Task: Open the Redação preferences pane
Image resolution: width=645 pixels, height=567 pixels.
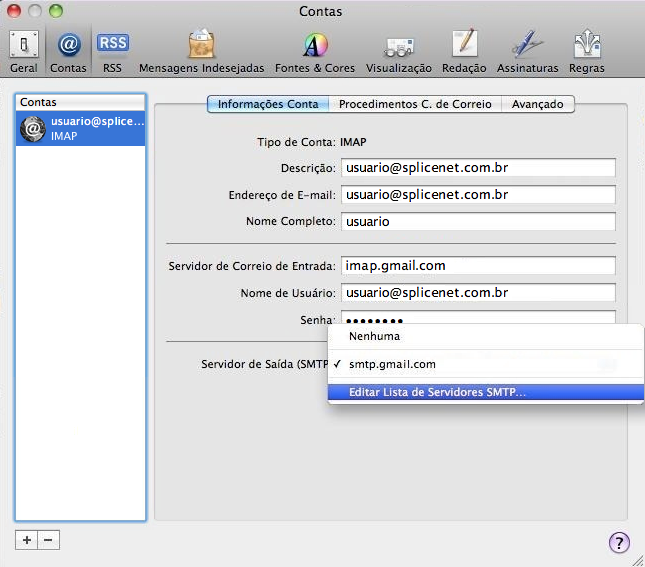Action: coord(464,50)
